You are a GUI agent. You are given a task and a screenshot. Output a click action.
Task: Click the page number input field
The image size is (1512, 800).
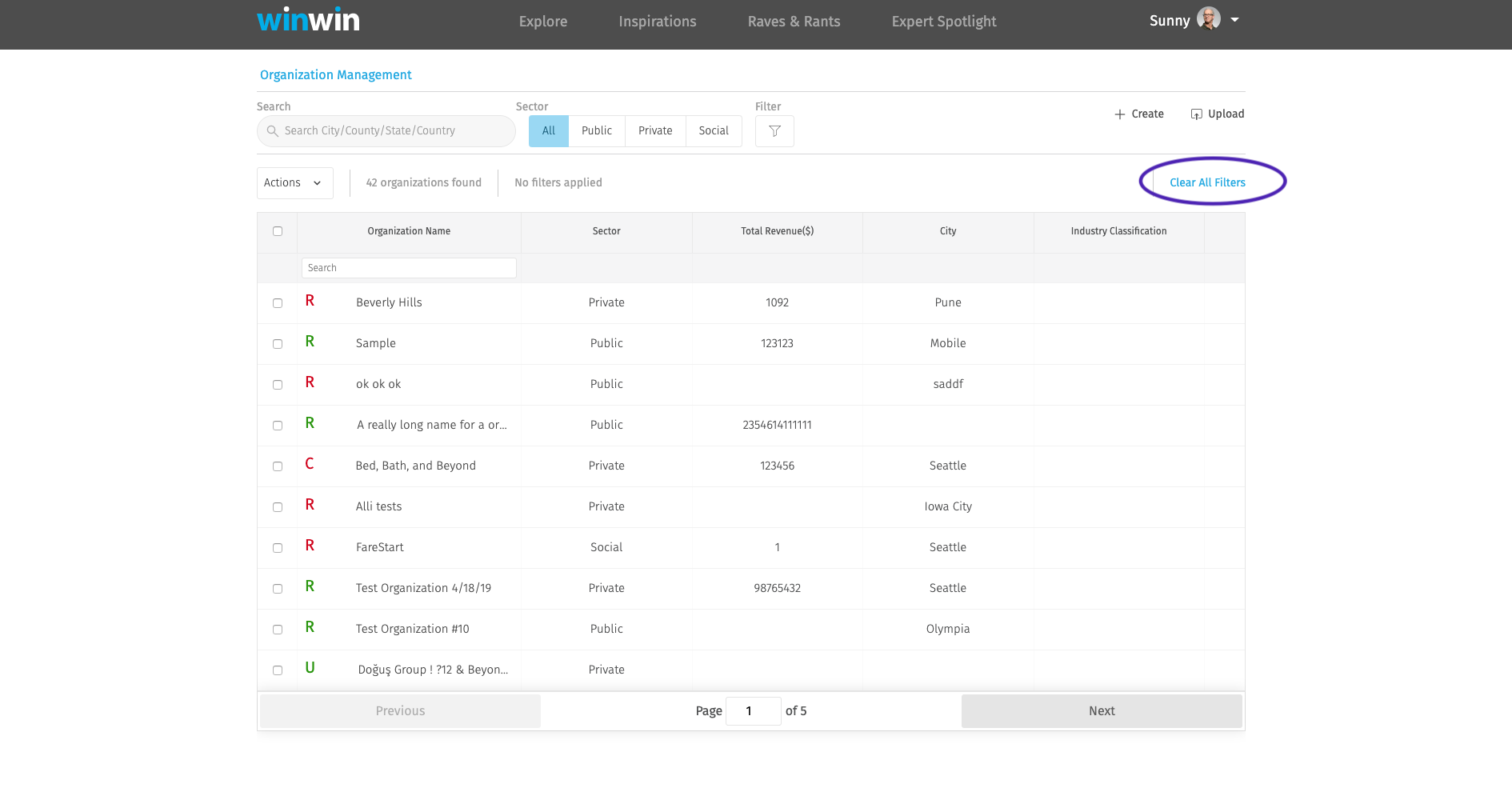point(753,710)
